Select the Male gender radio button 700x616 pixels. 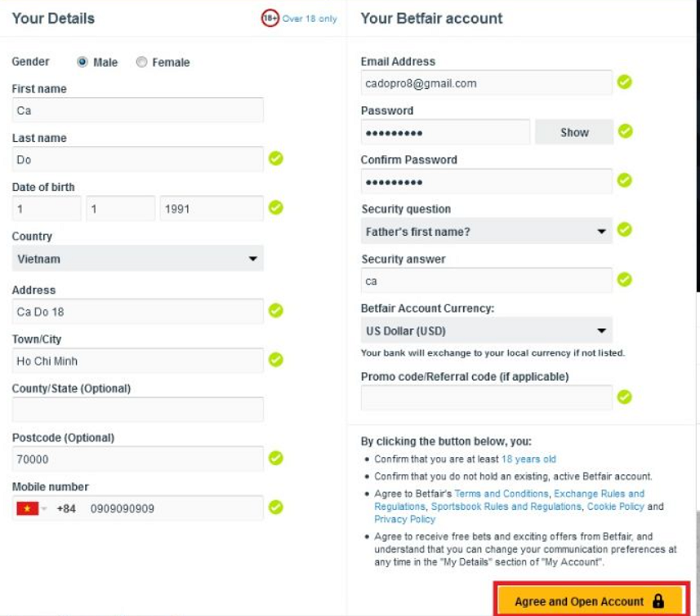tap(82, 62)
